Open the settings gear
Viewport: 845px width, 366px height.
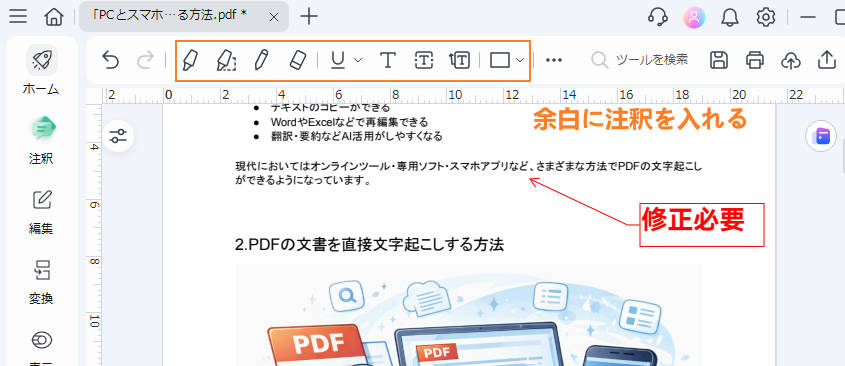[765, 17]
